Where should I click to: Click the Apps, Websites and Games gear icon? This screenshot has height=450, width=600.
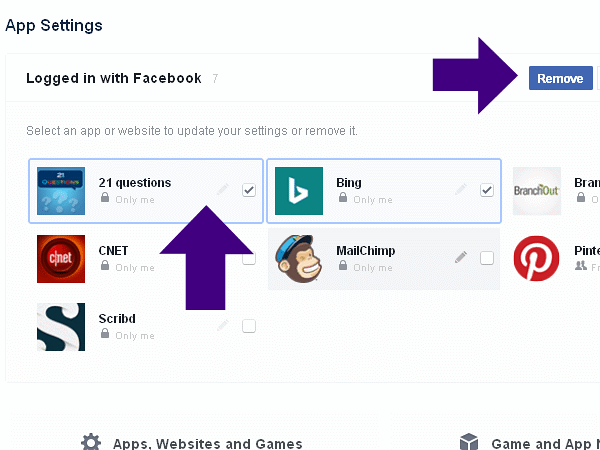91,442
